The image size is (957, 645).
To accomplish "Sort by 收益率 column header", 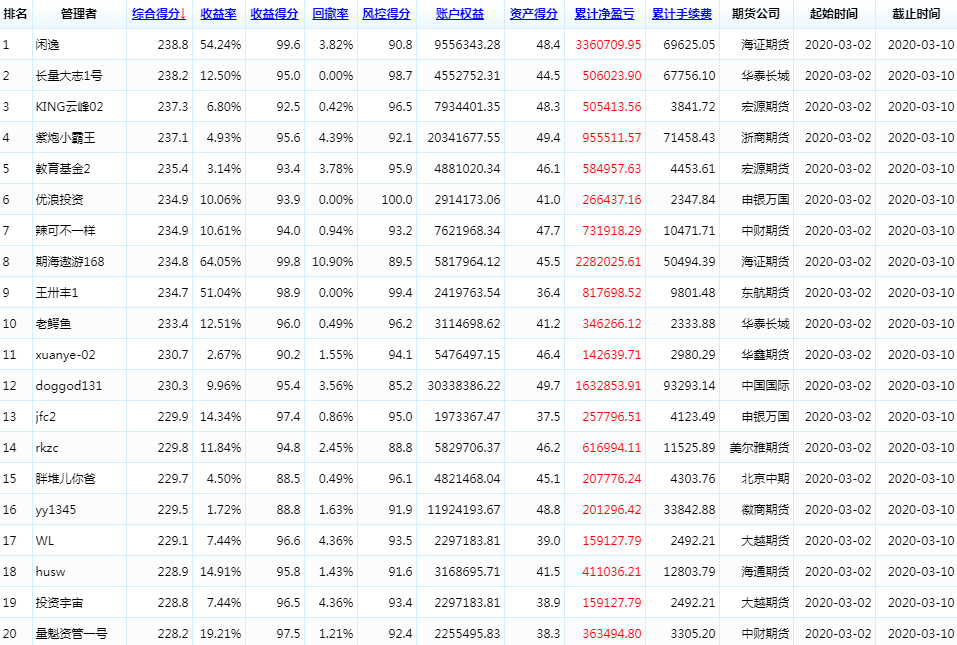I will (x=218, y=14).
